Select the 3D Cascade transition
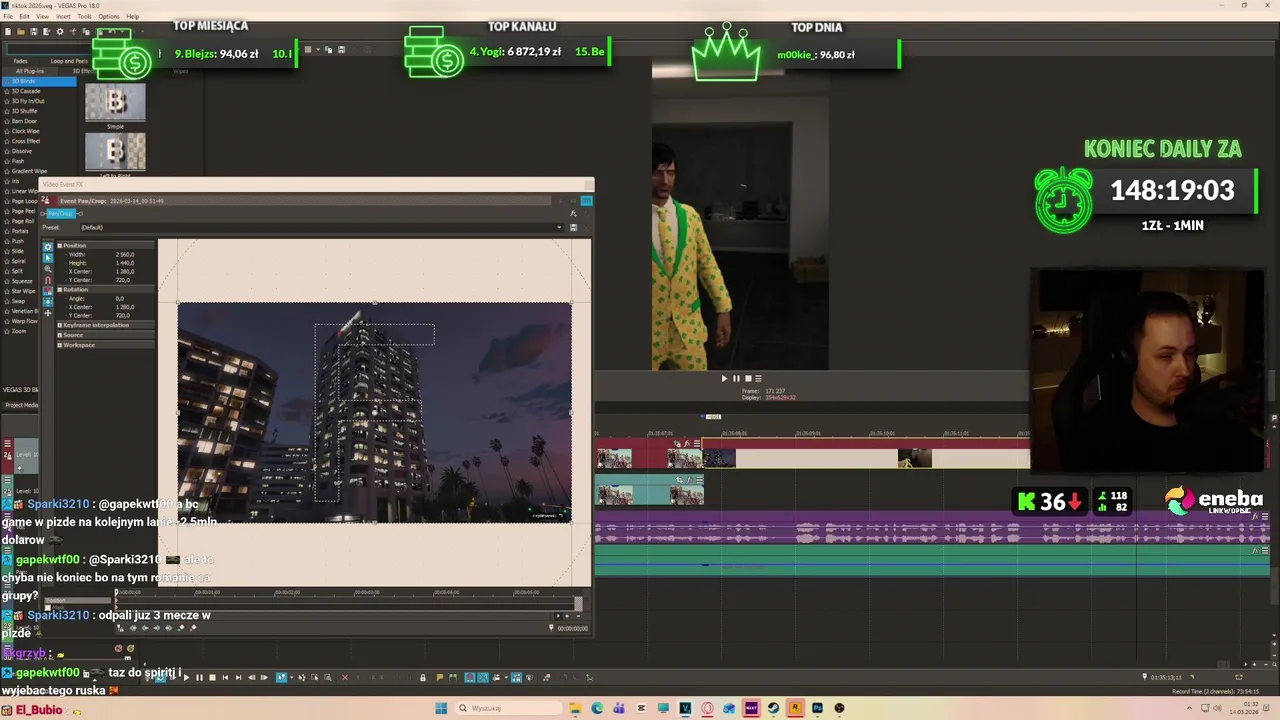This screenshot has width=1280, height=720. [x=27, y=91]
